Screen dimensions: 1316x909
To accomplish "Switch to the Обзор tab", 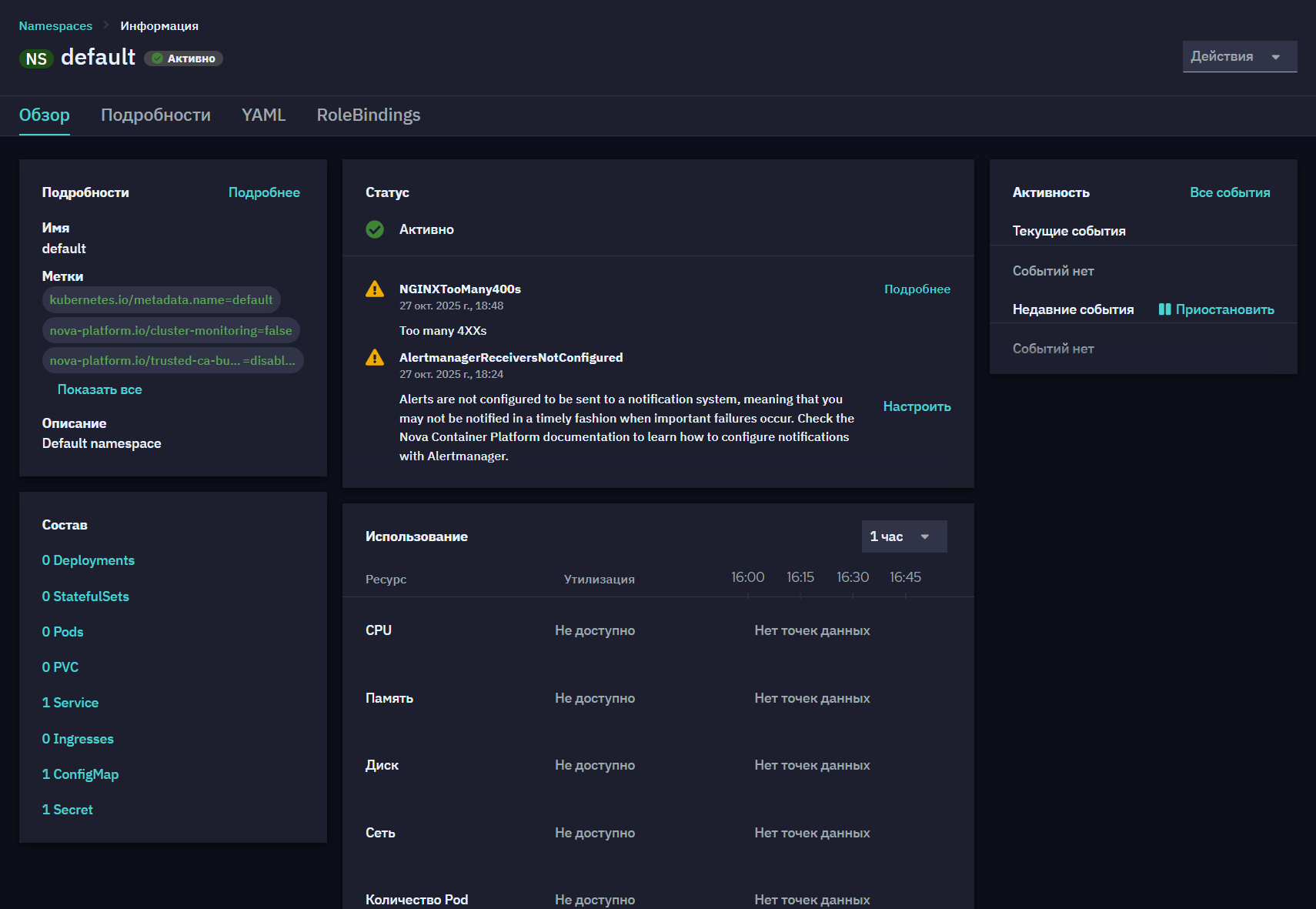I will click(45, 115).
